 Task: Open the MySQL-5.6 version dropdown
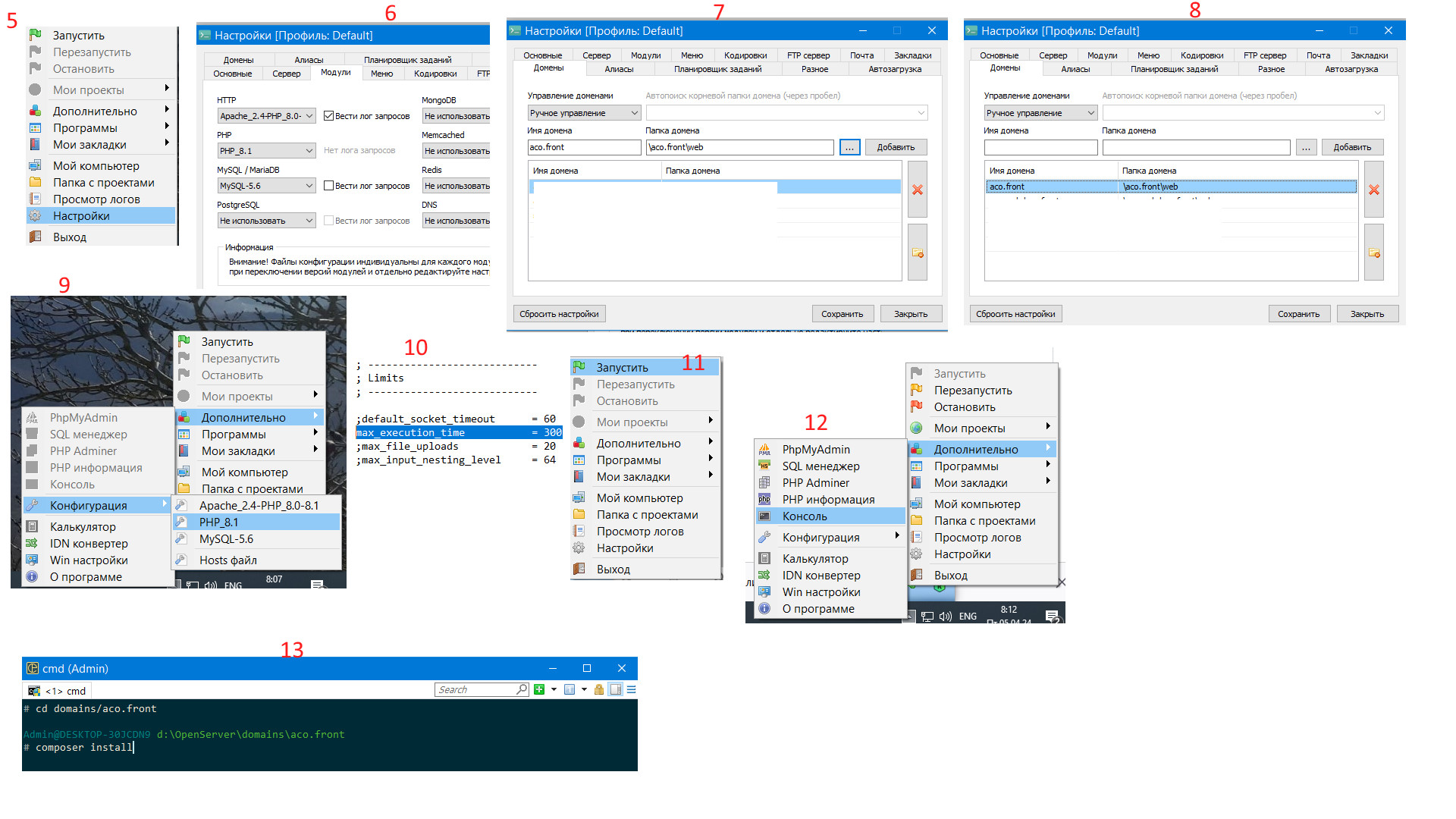[x=266, y=186]
